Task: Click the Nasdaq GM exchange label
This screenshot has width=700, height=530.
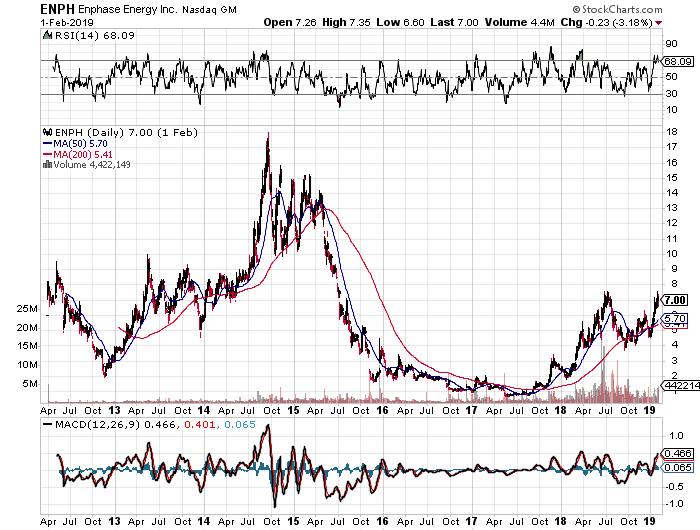Action: pyautogui.click(x=209, y=10)
